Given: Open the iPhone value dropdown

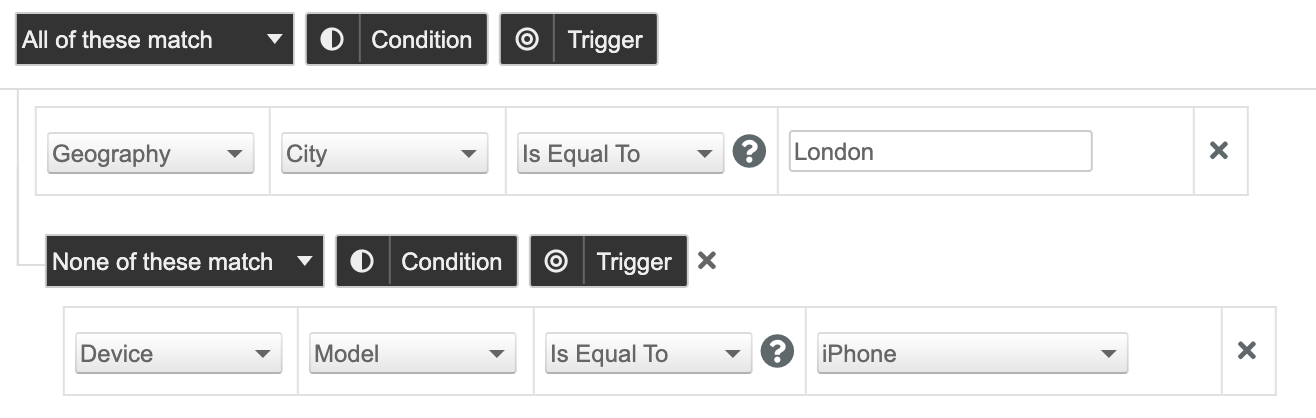Looking at the screenshot, I should (x=972, y=354).
